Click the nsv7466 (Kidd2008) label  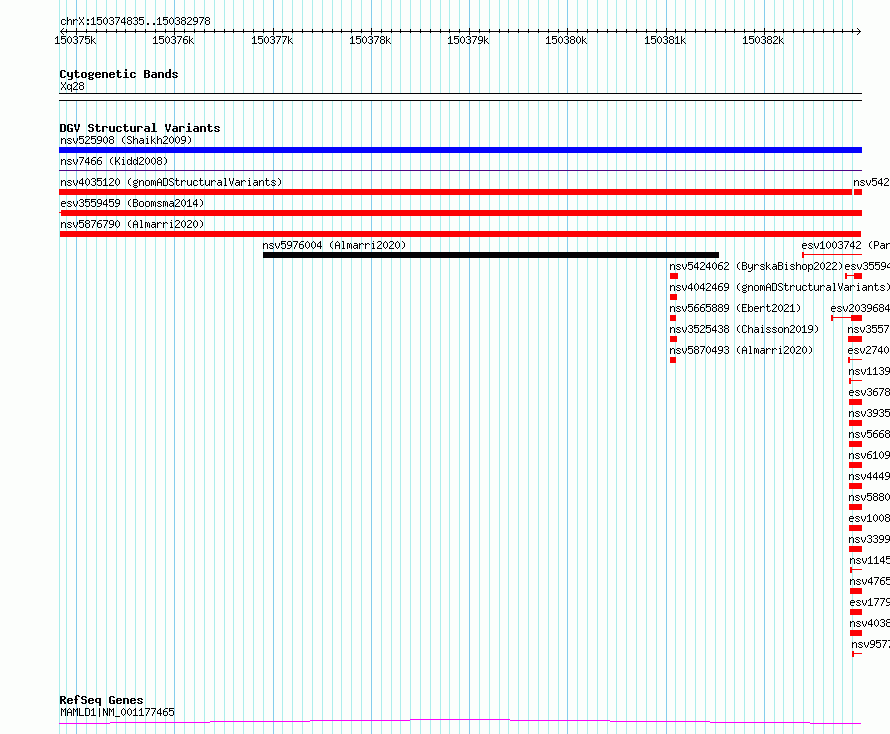point(114,161)
